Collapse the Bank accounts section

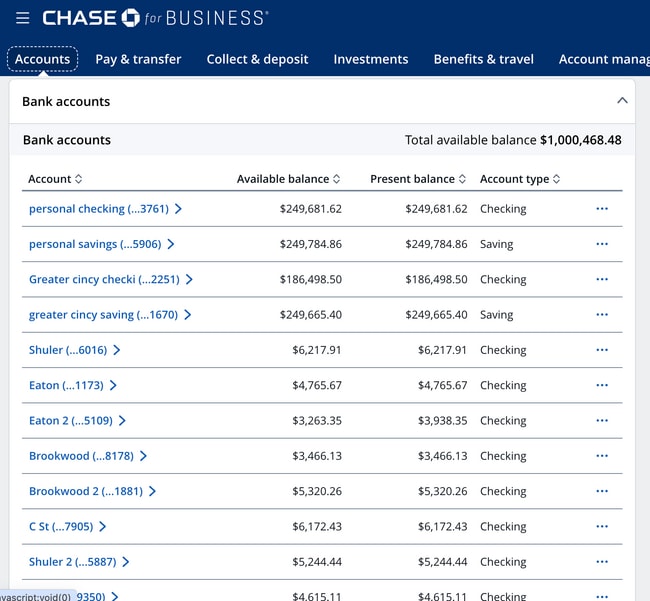click(x=622, y=101)
